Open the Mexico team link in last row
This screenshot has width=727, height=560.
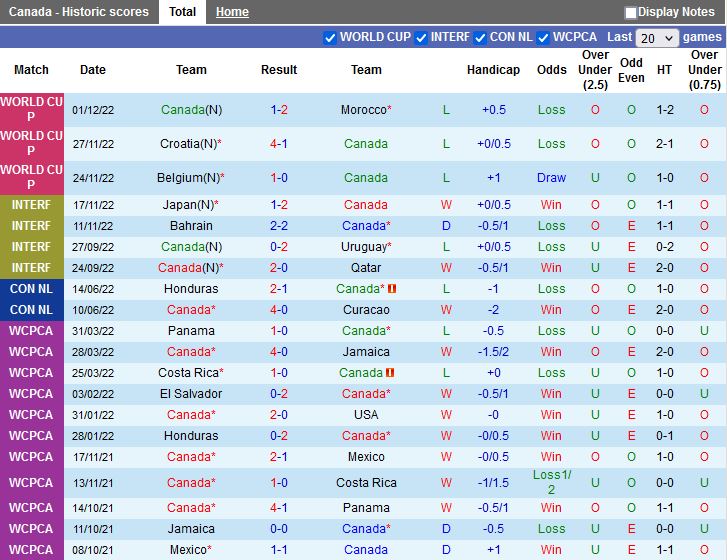click(188, 550)
